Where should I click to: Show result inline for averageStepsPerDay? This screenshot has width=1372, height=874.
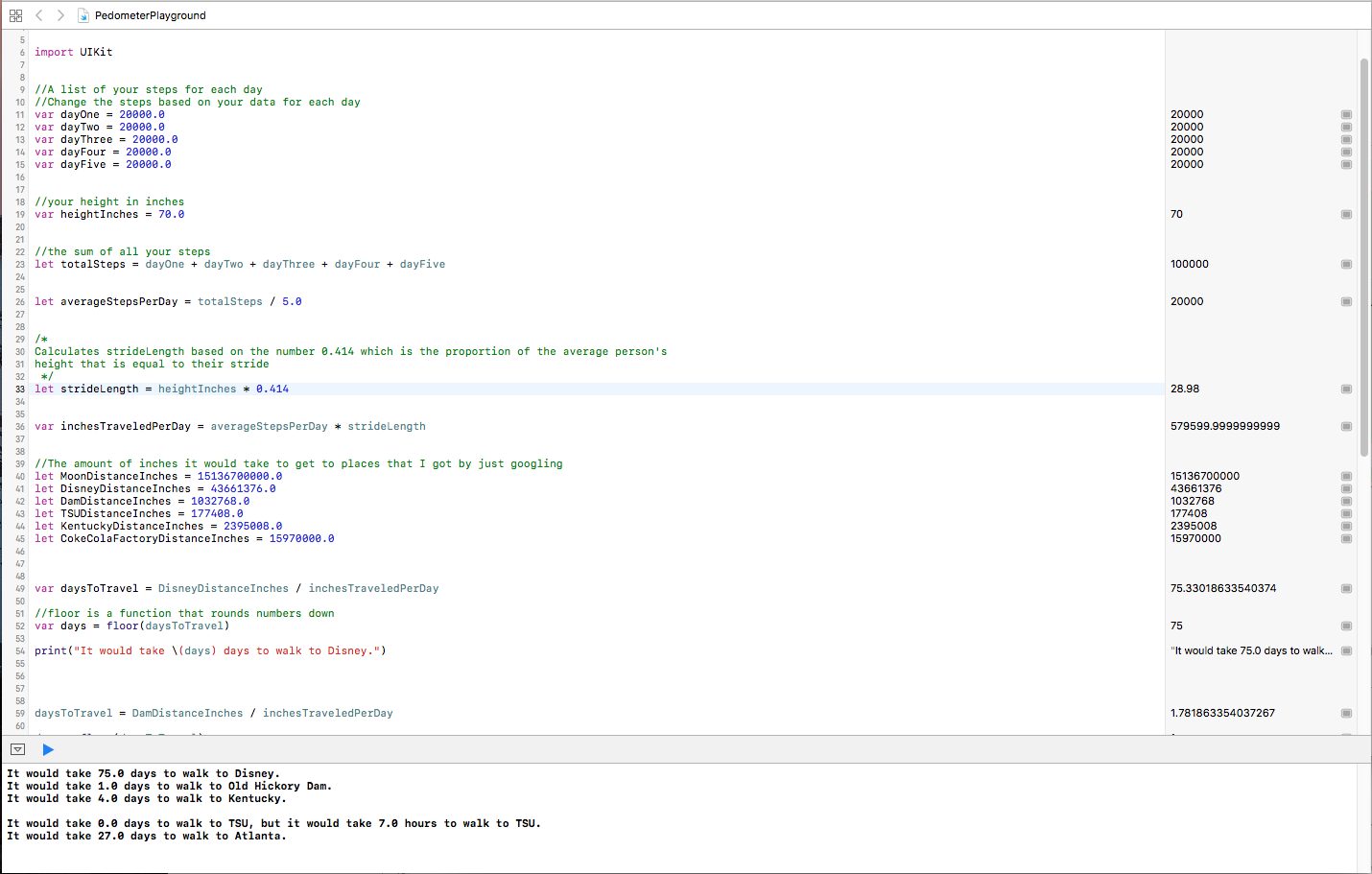(x=1346, y=301)
